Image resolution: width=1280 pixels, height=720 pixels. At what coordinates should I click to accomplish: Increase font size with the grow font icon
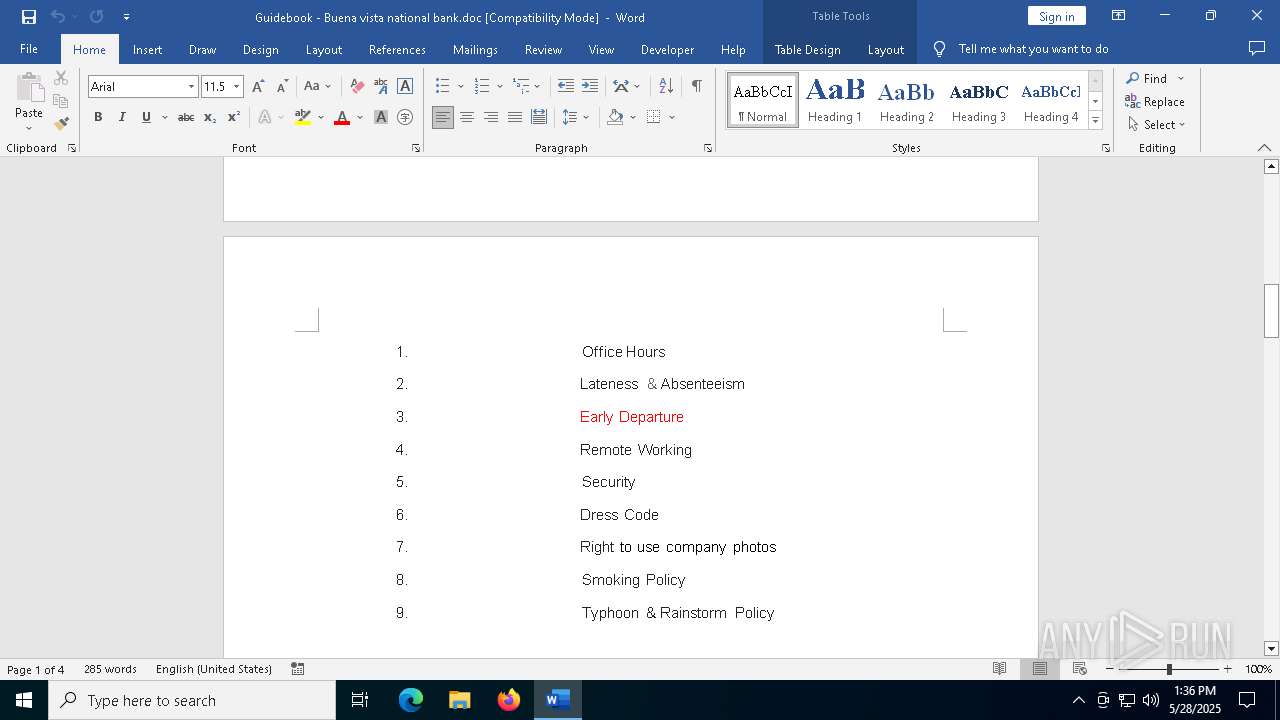tap(258, 87)
